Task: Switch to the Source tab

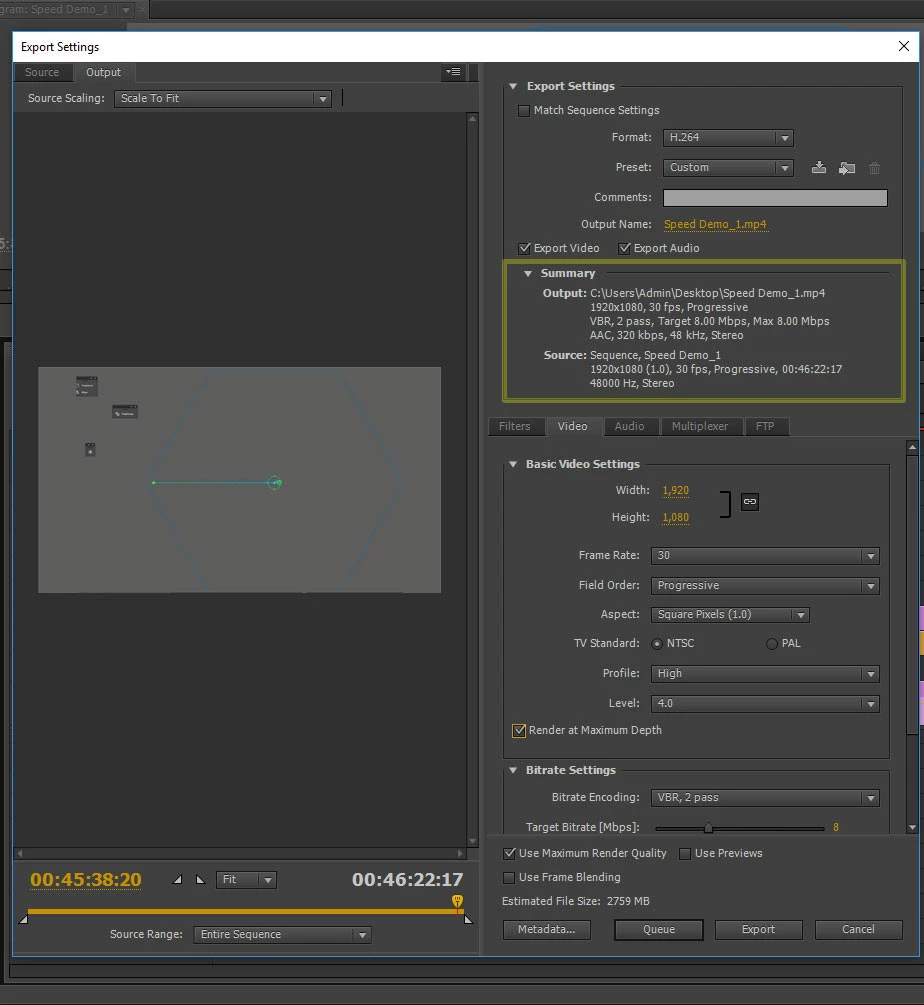Action: click(x=42, y=72)
